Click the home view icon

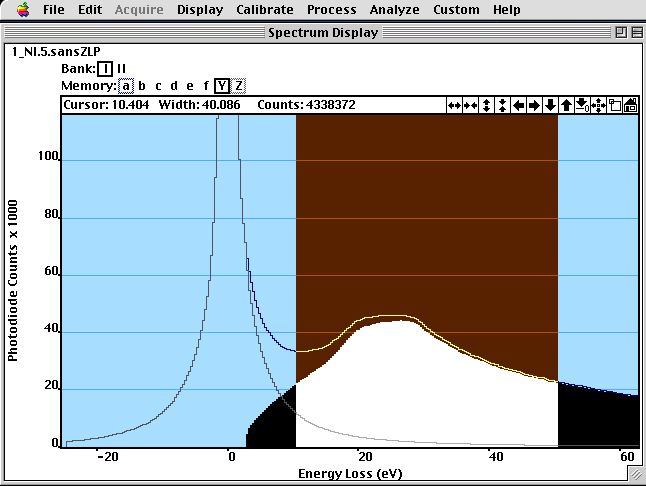click(x=630, y=105)
